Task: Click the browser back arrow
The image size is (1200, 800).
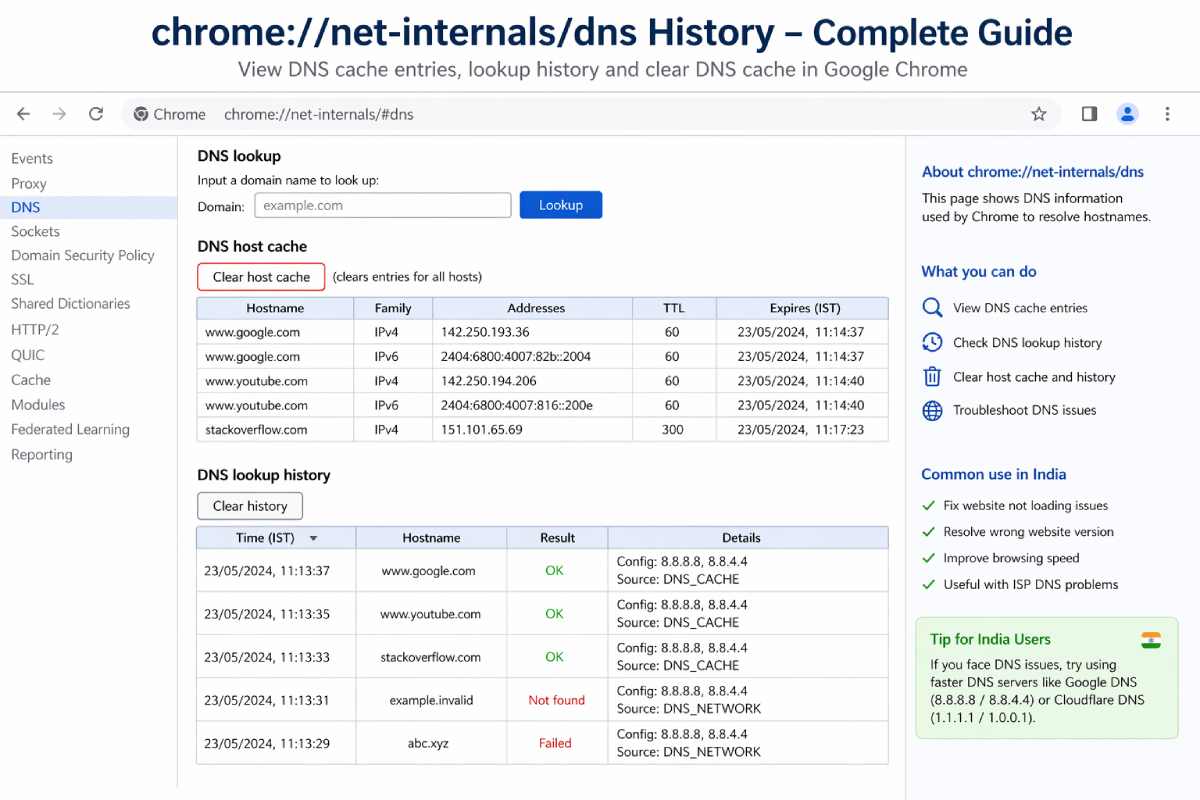Action: coord(24,114)
